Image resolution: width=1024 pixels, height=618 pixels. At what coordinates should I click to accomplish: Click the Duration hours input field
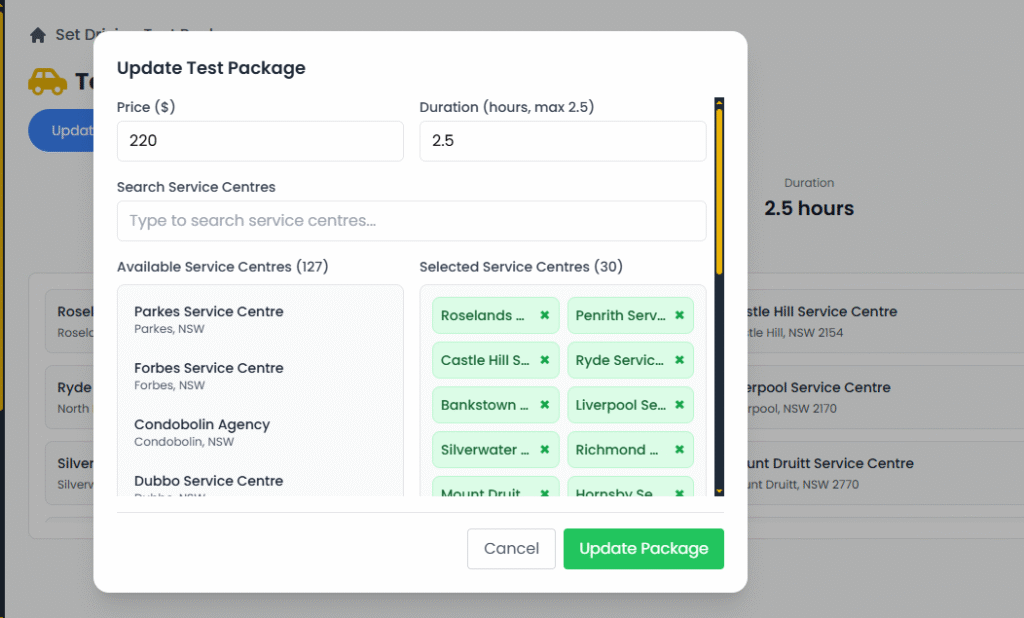pos(562,141)
